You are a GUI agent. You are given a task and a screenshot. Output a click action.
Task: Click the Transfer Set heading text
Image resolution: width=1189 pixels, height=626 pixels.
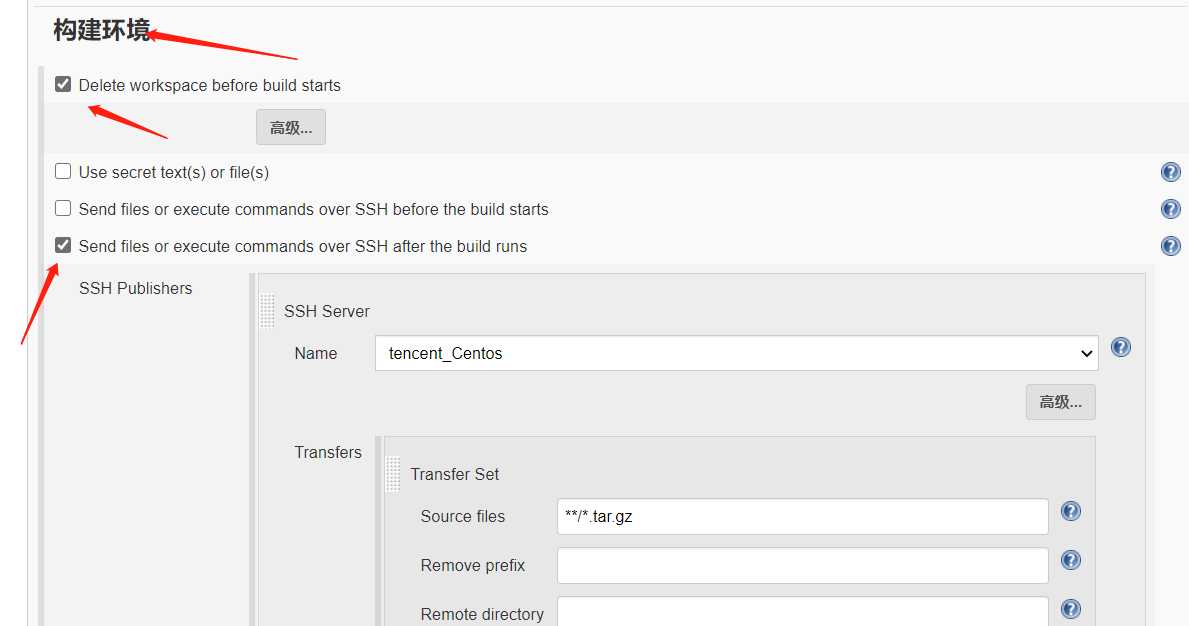coord(455,474)
